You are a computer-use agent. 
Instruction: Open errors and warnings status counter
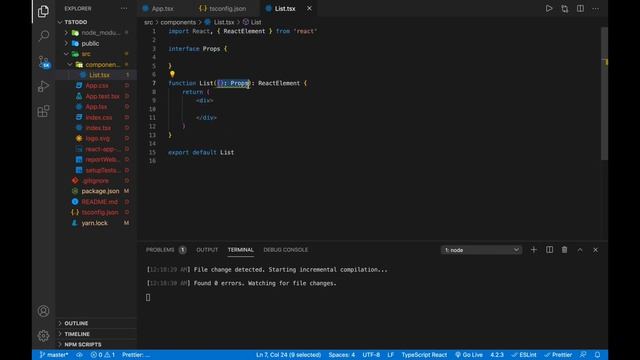[102, 355]
